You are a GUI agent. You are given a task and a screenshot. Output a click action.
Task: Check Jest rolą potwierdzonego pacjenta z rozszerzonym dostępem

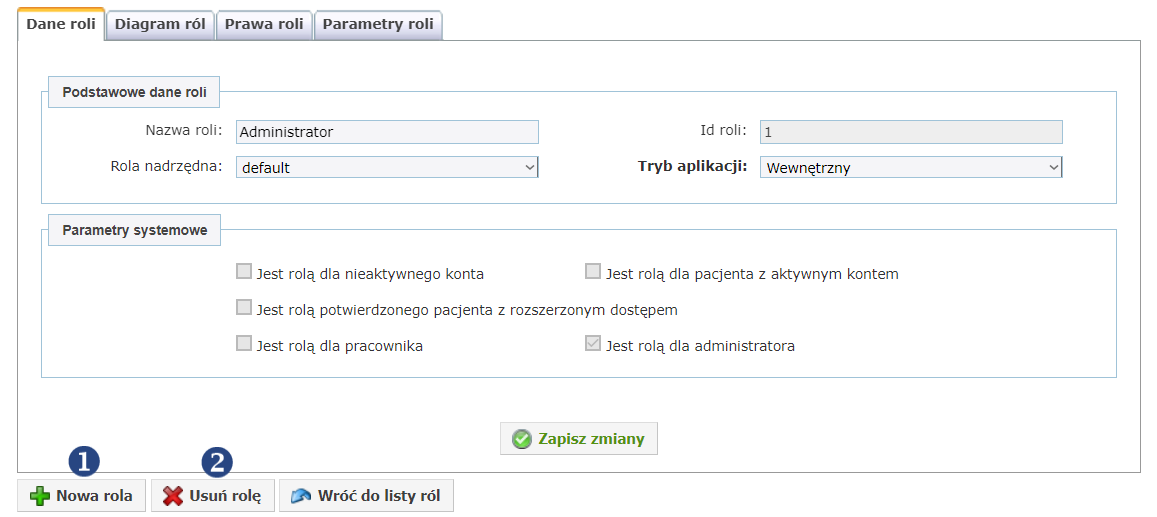(x=244, y=308)
